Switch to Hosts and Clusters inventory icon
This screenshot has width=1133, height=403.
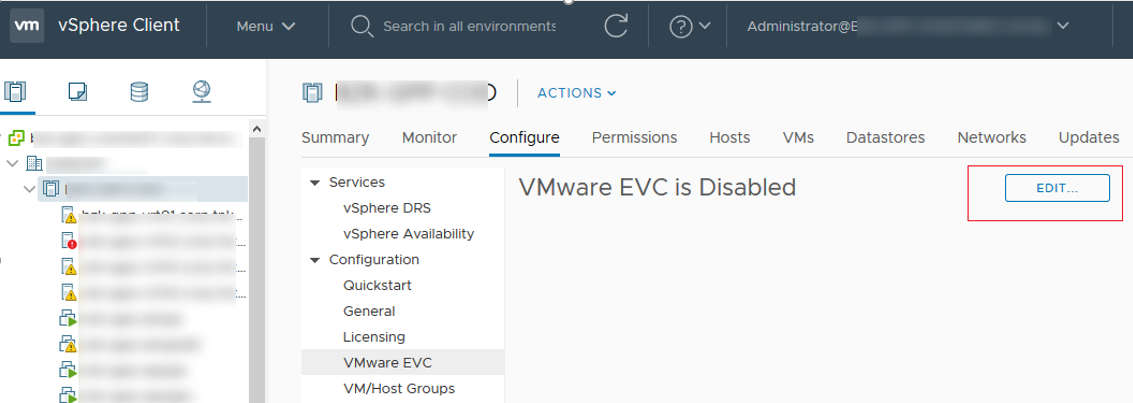tap(14, 92)
